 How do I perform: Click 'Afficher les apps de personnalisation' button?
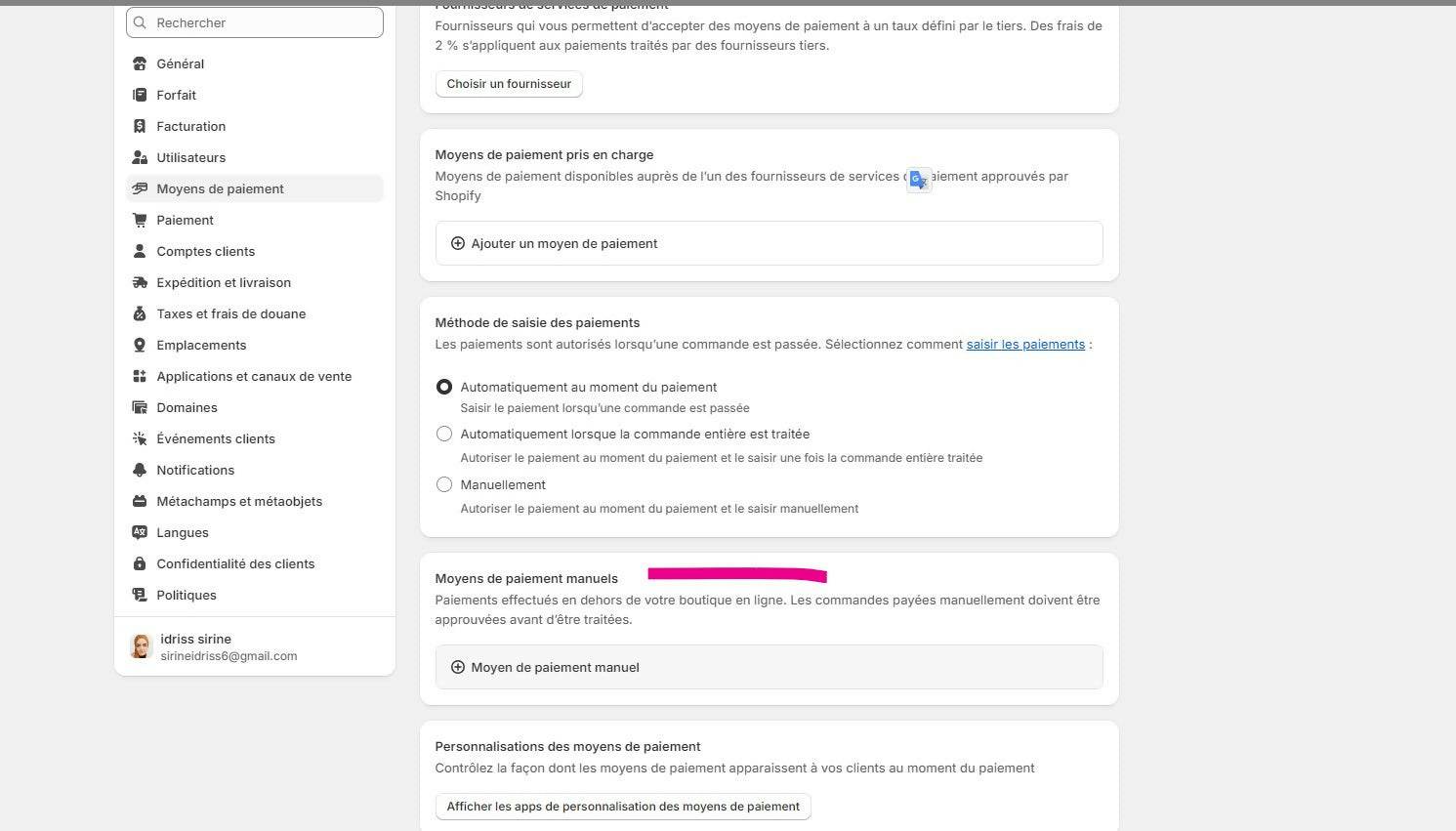623,807
